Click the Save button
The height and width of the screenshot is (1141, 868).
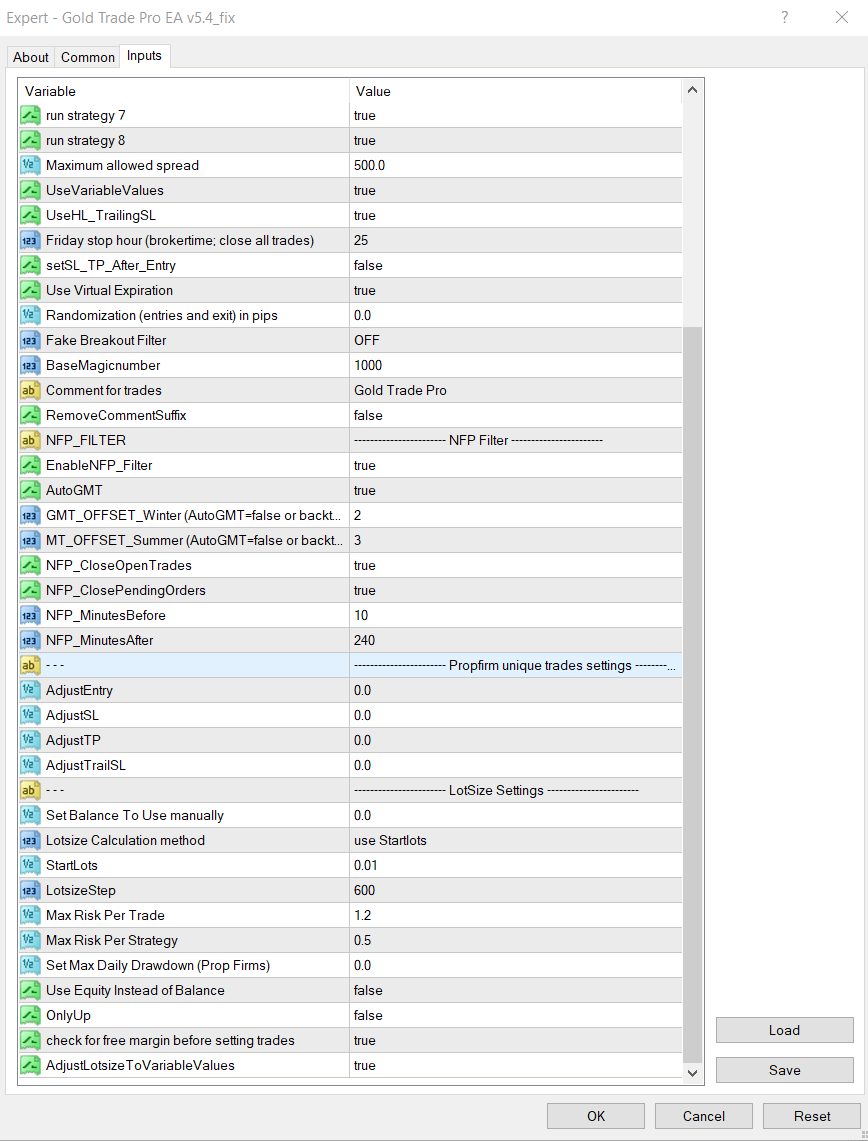784,1070
